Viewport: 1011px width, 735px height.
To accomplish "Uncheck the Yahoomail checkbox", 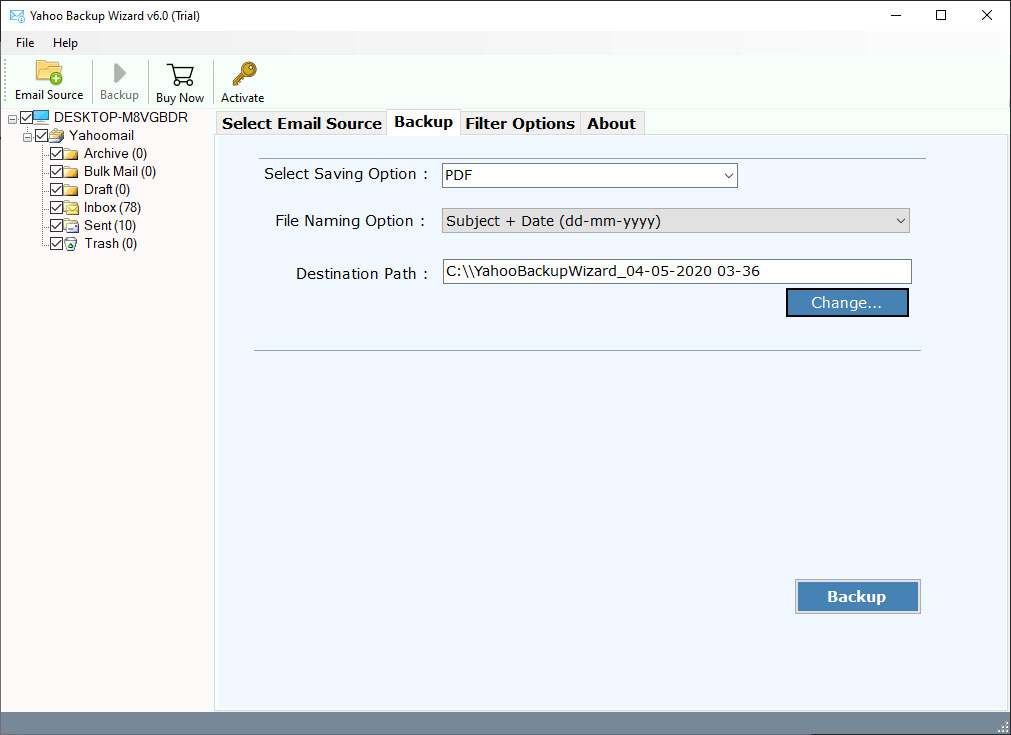I will point(42,135).
